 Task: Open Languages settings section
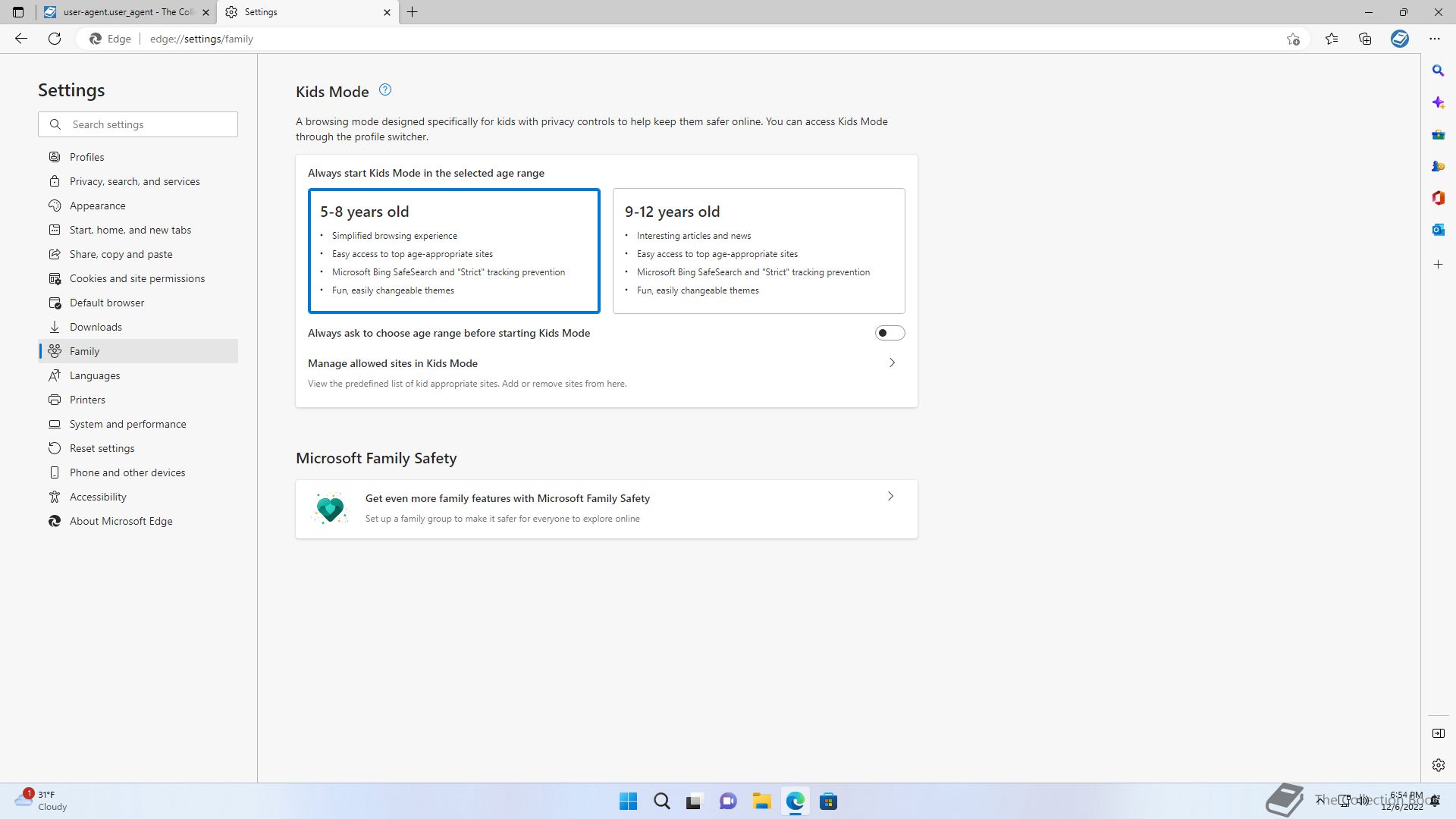pyautogui.click(x=138, y=375)
